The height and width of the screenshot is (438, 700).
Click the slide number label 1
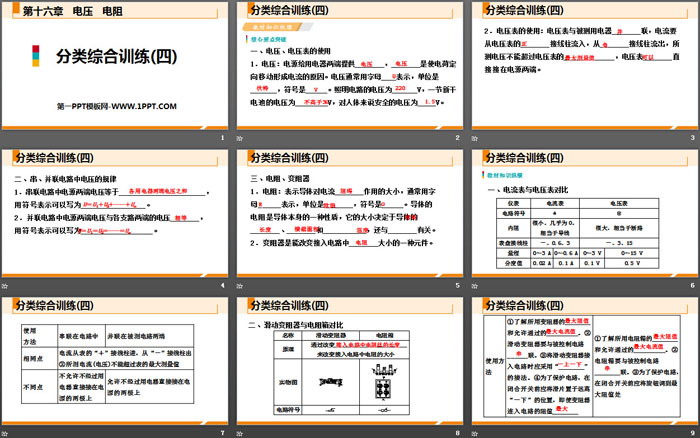(222, 138)
